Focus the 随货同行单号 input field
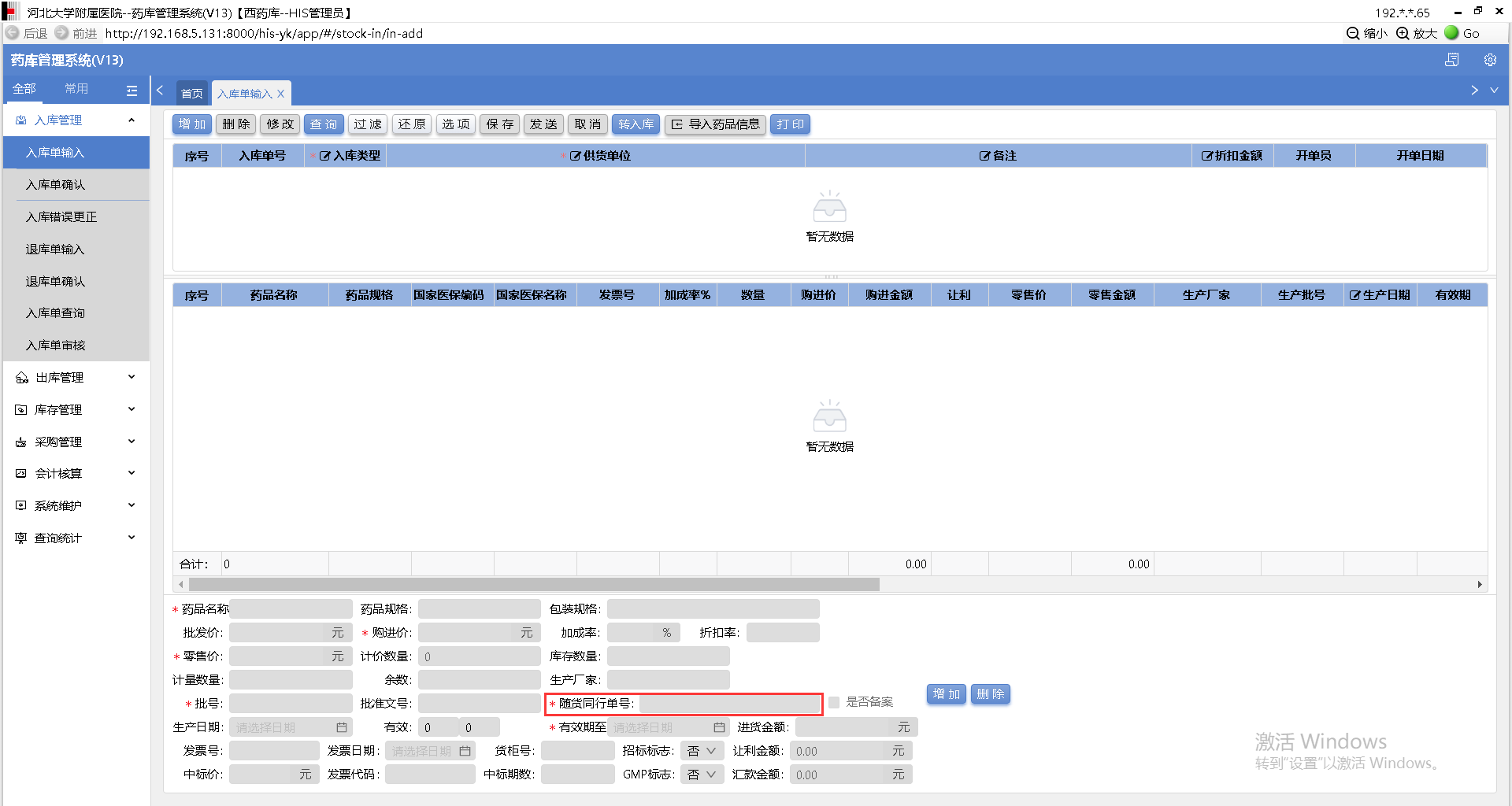The width and height of the screenshot is (1512, 806). point(728,704)
